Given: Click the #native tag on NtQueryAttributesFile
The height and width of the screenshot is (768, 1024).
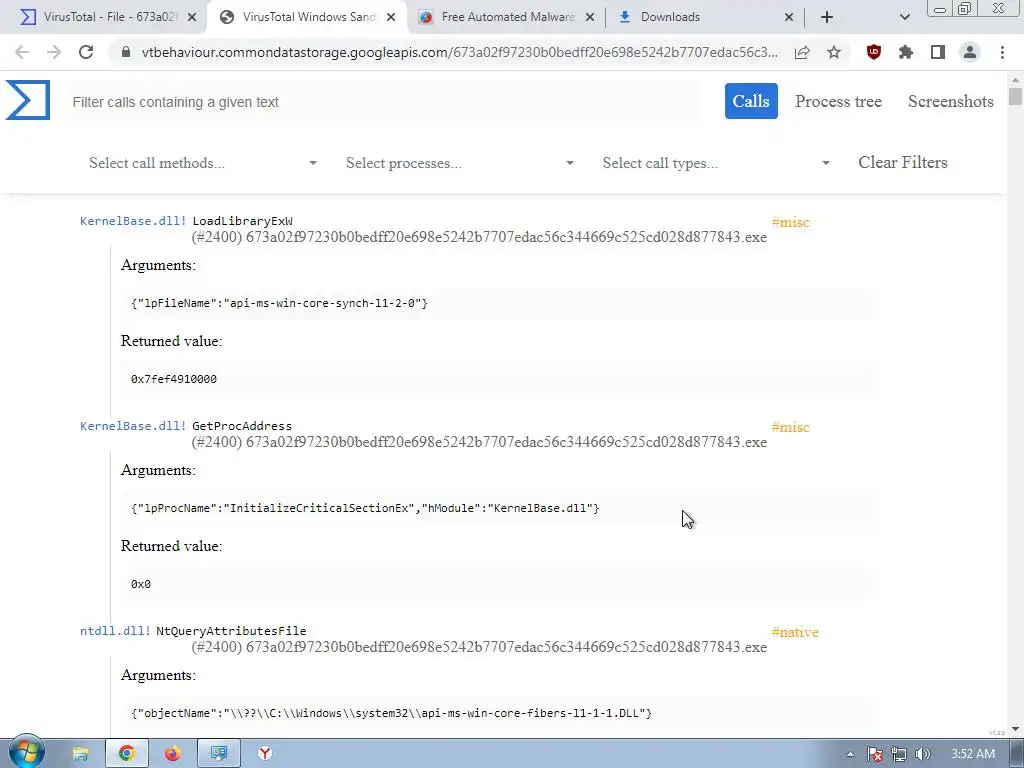Looking at the screenshot, I should [x=795, y=632].
